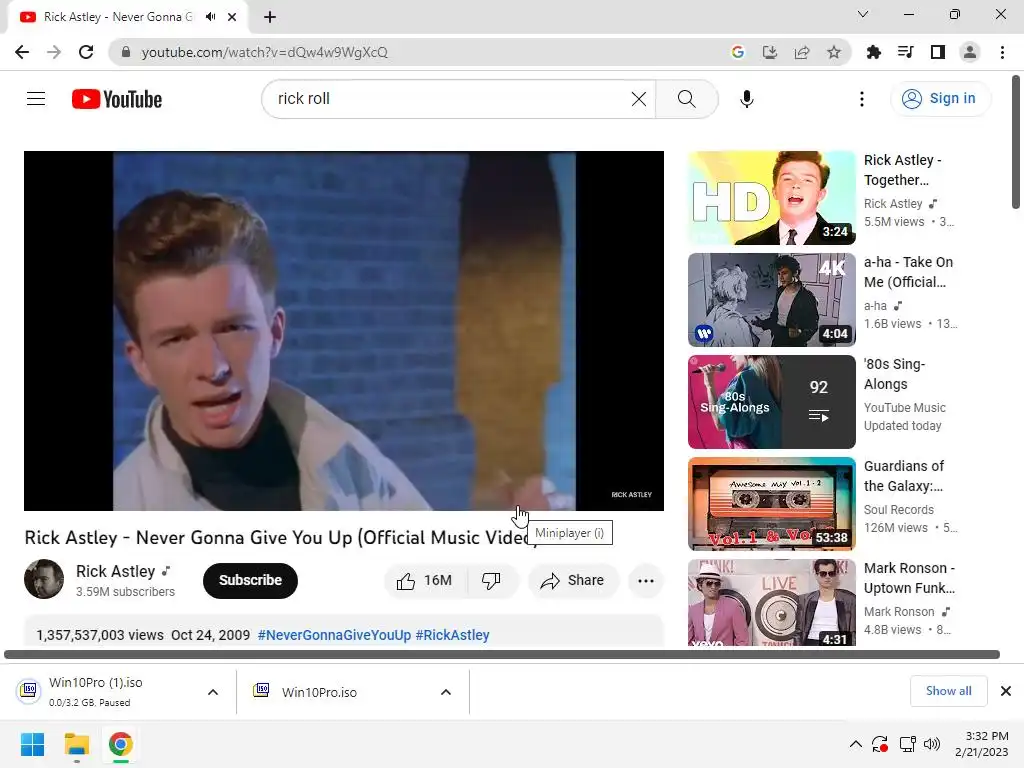This screenshot has width=1024, height=768.
Task: Click the Google icon in address bar
Action: (738, 52)
